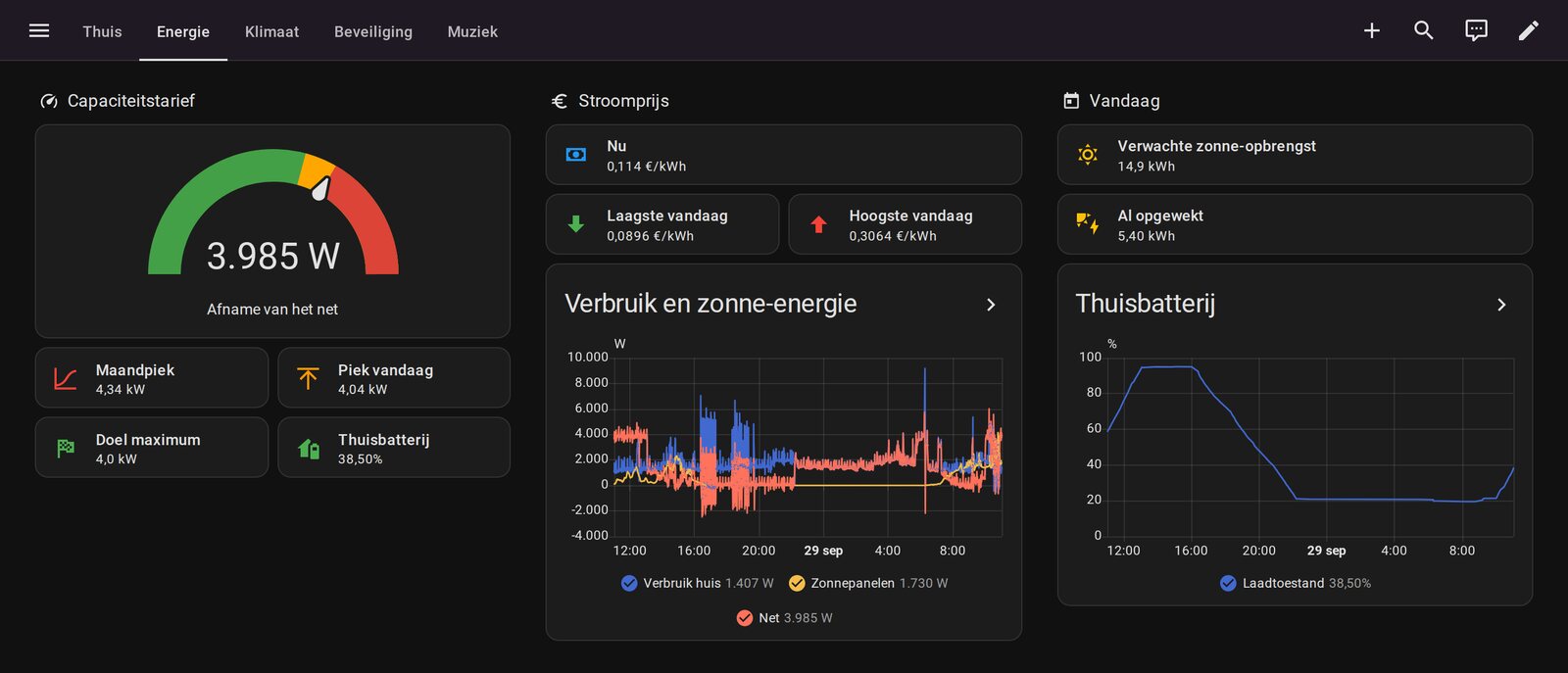Click the Thuisbatterij home battery icon
The image size is (1568, 673).
pyautogui.click(x=308, y=449)
